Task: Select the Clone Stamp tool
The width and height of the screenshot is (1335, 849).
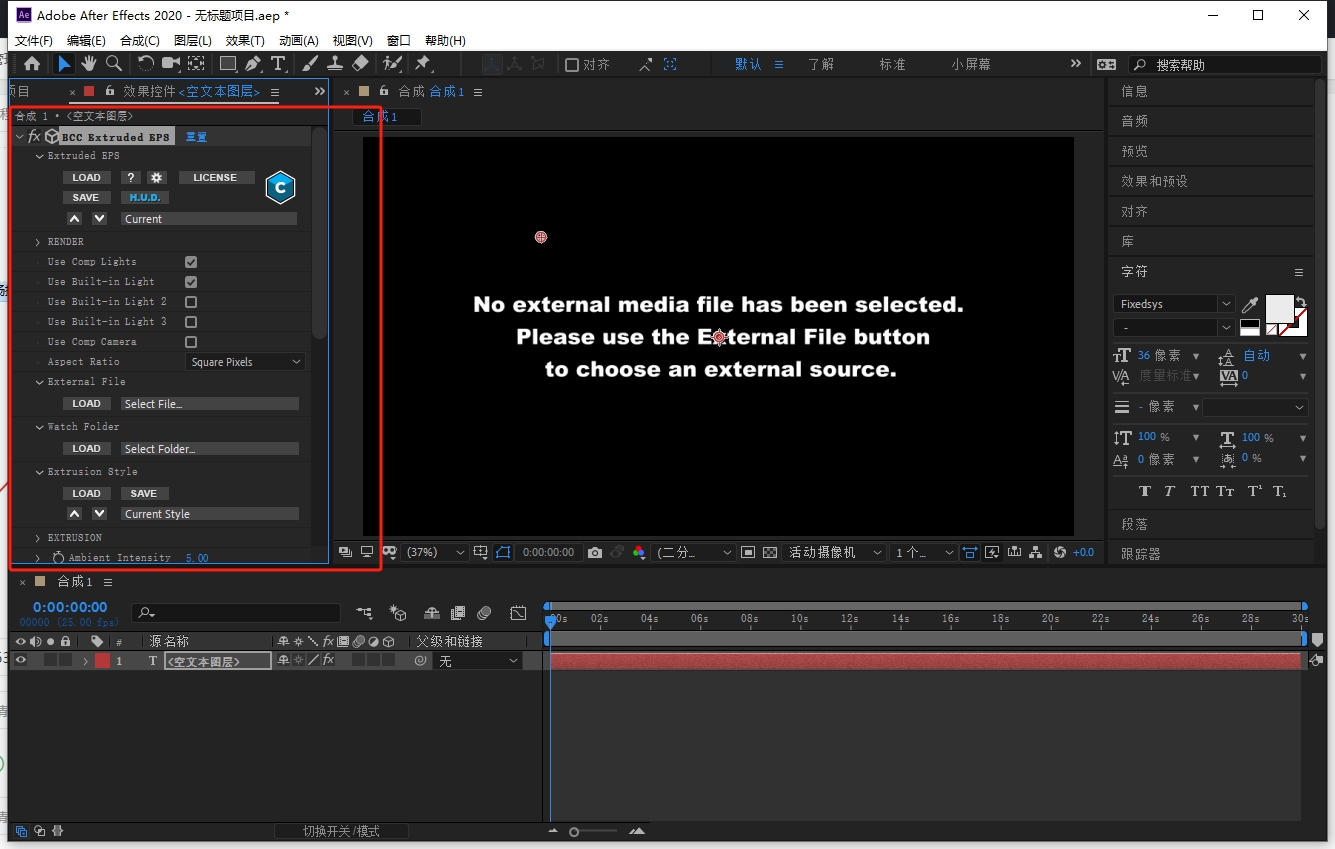Action: tap(335, 63)
